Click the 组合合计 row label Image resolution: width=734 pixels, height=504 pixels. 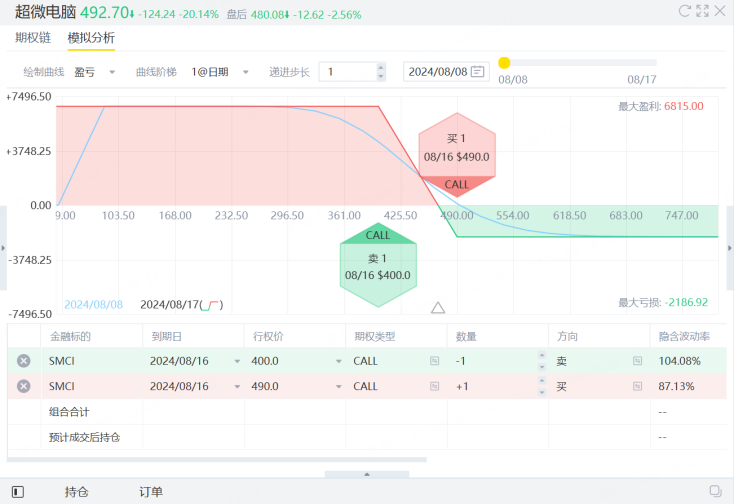69,412
